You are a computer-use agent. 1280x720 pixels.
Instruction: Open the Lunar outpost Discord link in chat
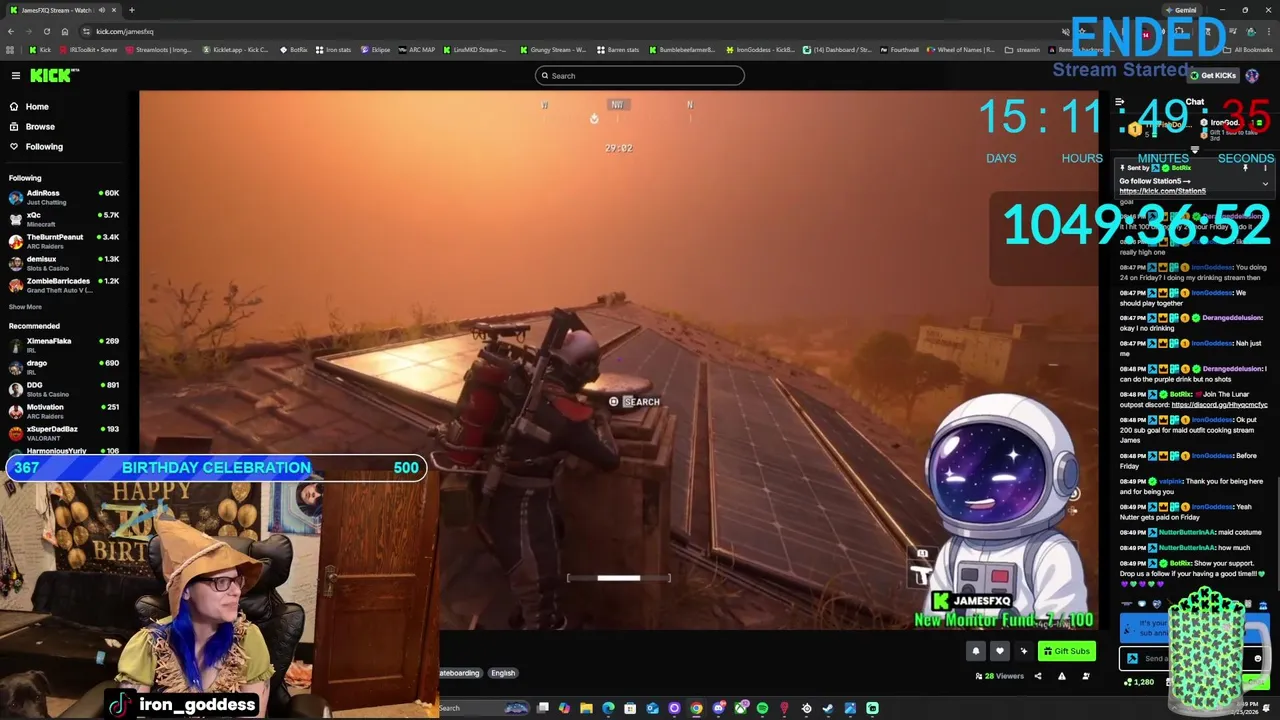click(1219, 405)
